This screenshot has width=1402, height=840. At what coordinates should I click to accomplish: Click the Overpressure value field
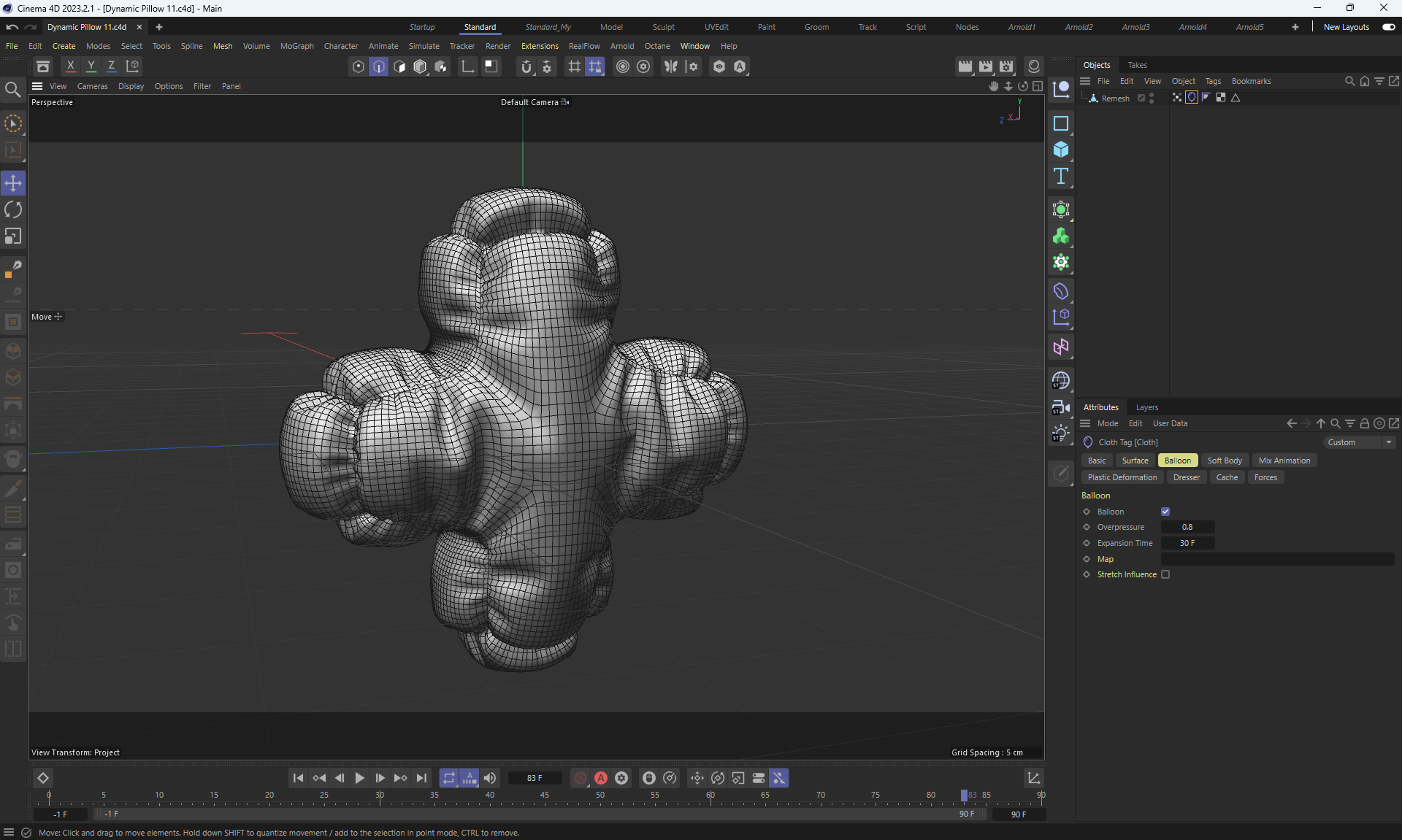point(1187,527)
